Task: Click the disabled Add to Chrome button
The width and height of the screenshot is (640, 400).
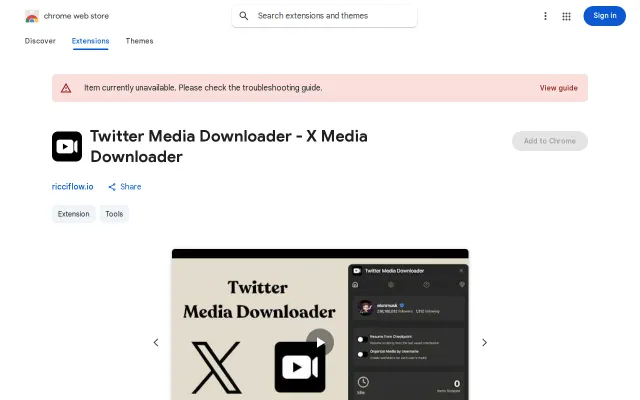Action: pos(550,141)
